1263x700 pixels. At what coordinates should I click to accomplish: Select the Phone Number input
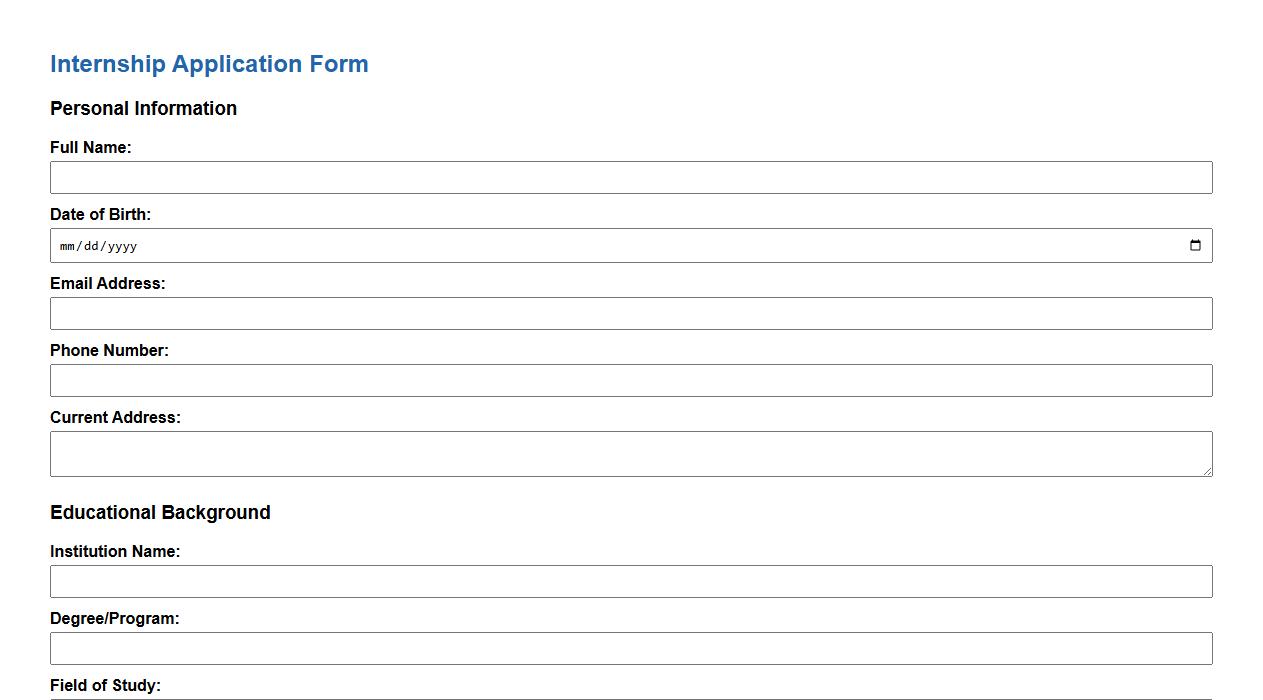point(630,380)
